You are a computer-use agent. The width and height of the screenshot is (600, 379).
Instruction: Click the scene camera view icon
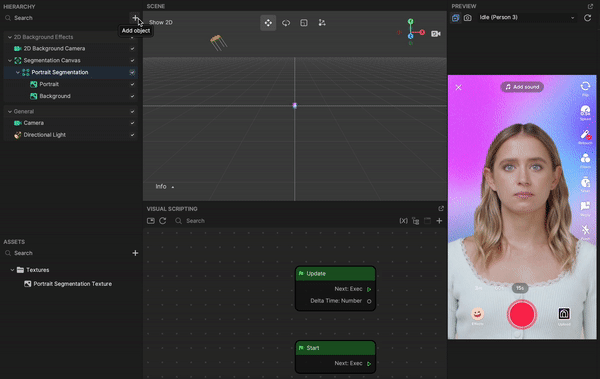click(x=436, y=34)
